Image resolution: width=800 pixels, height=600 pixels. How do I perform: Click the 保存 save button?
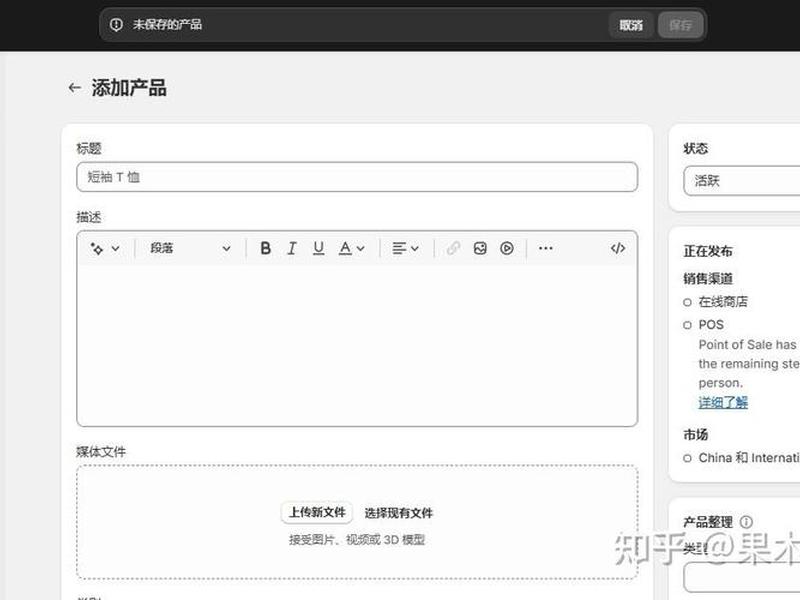681,25
